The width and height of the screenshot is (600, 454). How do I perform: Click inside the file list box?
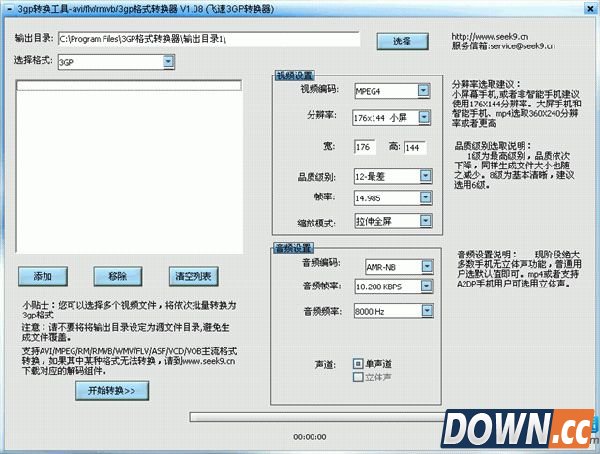(x=129, y=167)
